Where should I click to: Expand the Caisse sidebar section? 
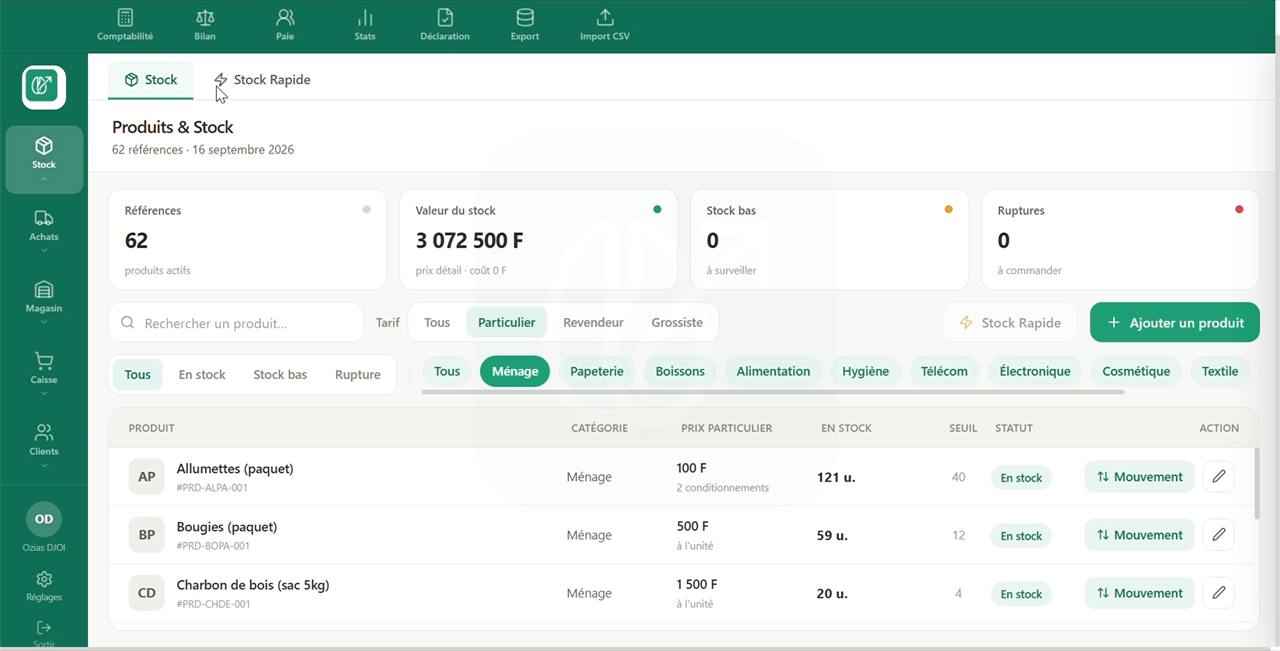tap(44, 375)
